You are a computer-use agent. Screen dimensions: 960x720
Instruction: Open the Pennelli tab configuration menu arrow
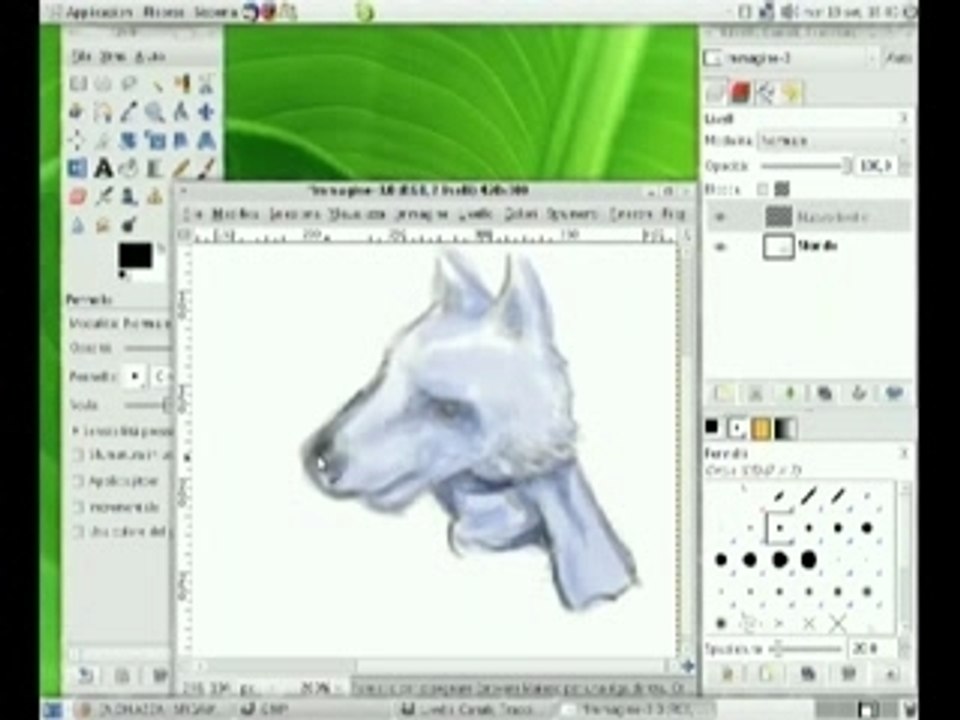tap(904, 454)
